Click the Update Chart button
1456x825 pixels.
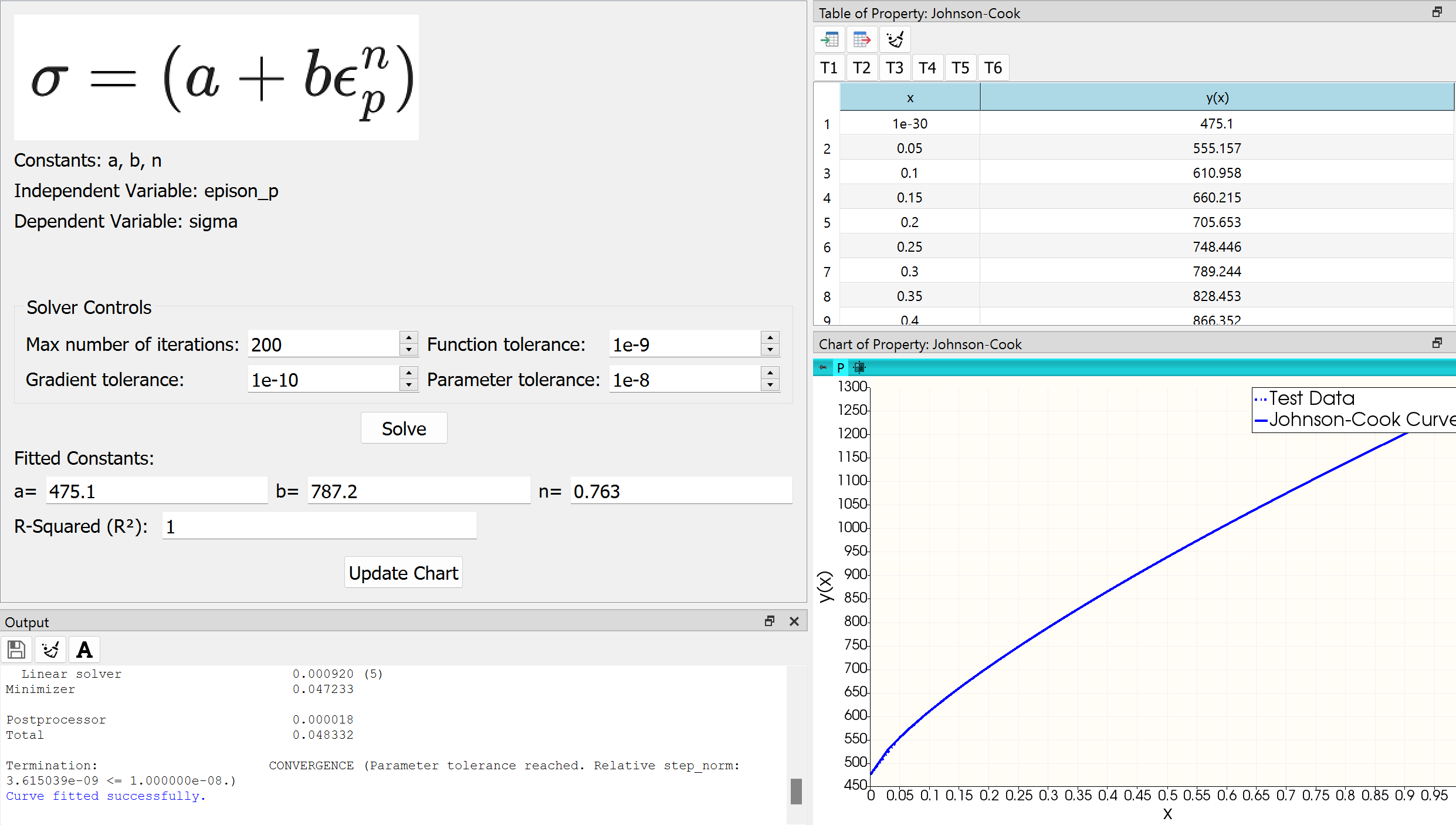(403, 572)
